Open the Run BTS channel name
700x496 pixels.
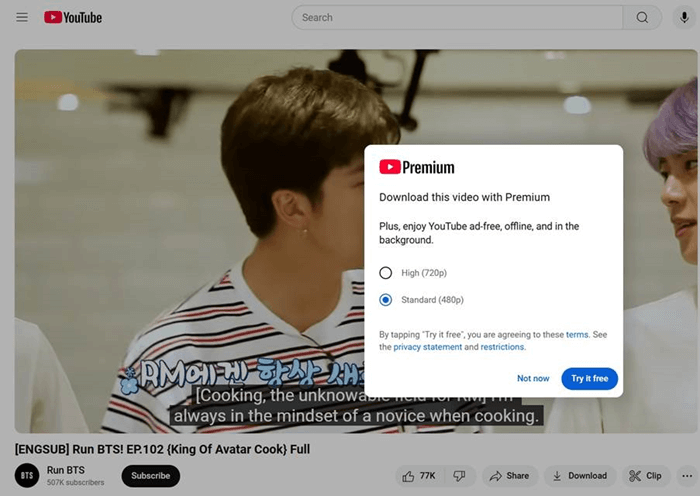[x=66, y=470]
